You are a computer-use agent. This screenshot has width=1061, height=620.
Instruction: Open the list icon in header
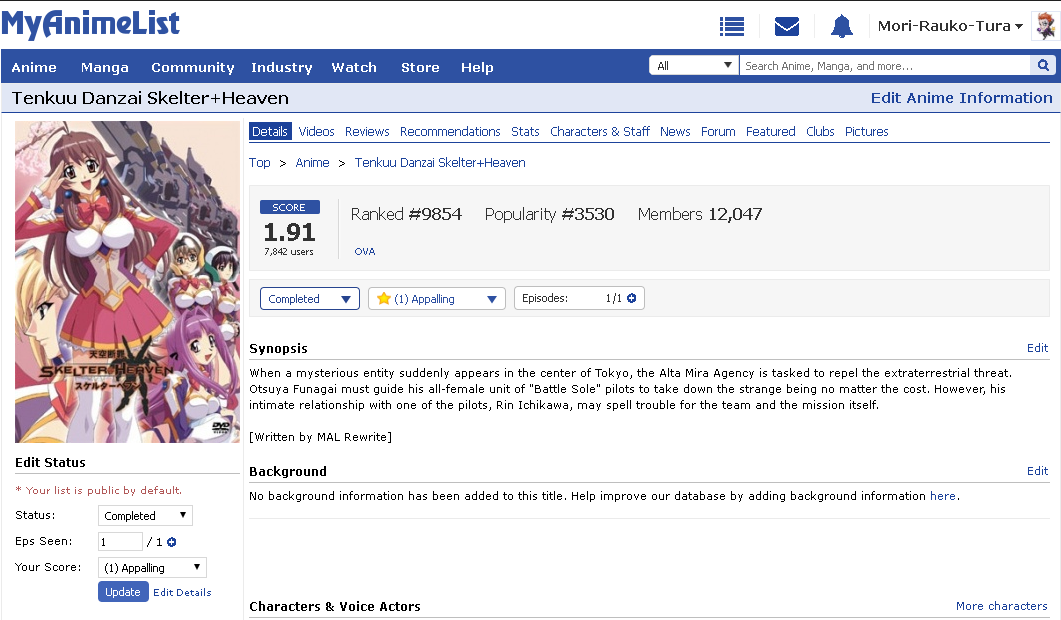coord(732,27)
